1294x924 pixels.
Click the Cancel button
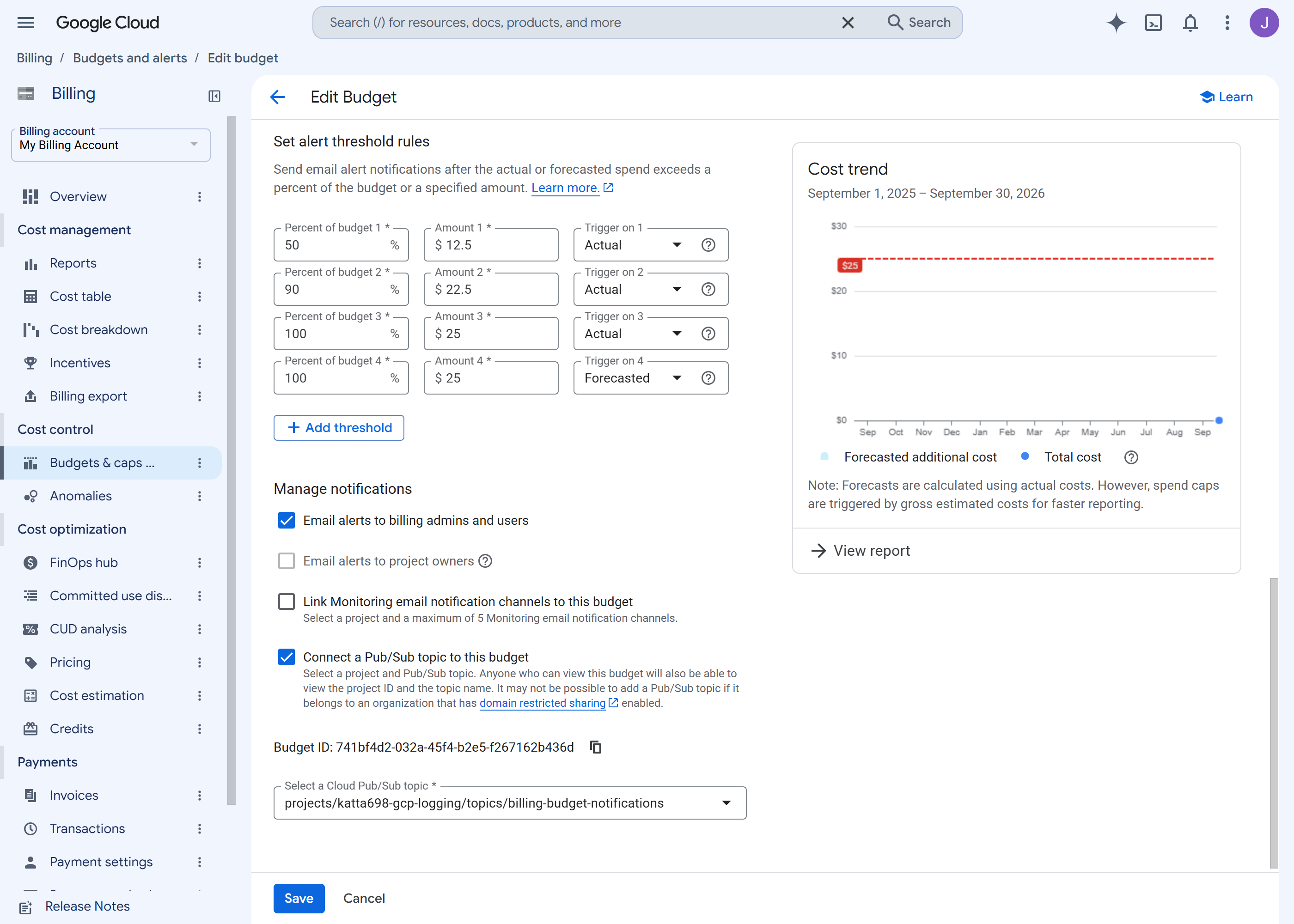point(364,899)
